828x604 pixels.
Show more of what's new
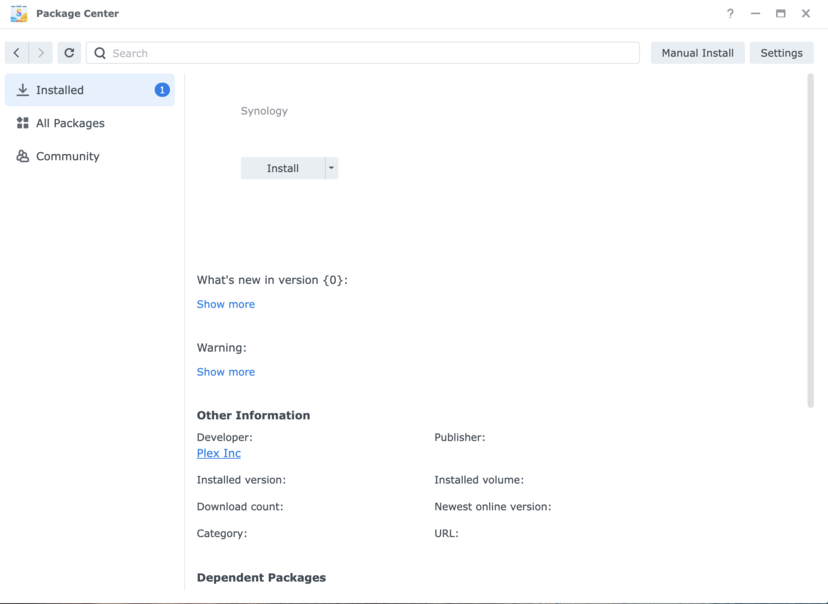(x=226, y=304)
